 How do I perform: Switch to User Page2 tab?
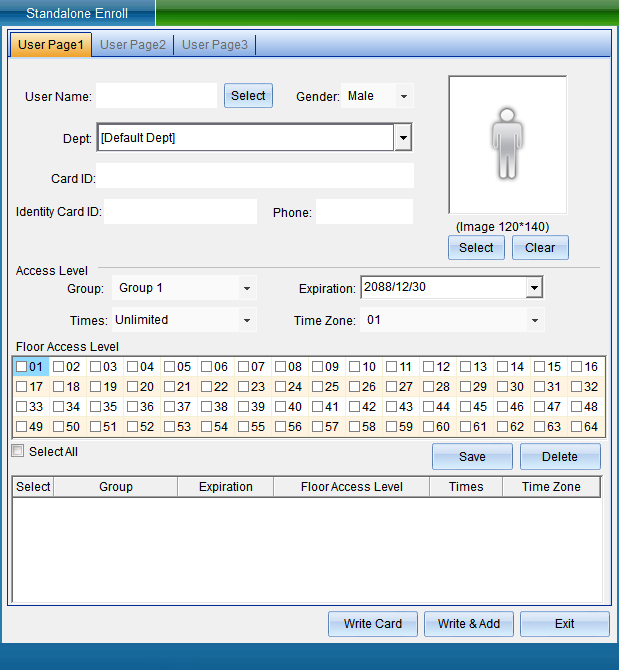[133, 45]
